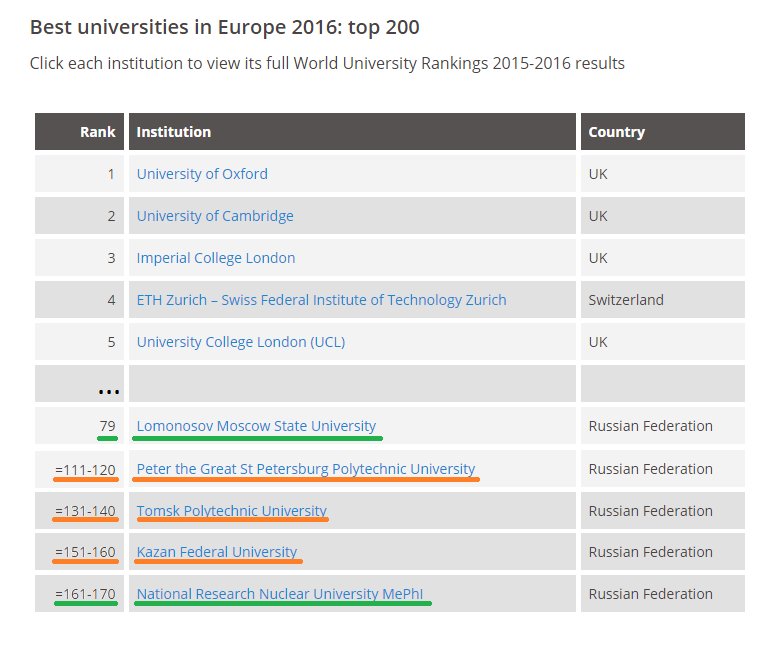Select the Institution column header
Screen dimensions: 779x664
[352, 132]
